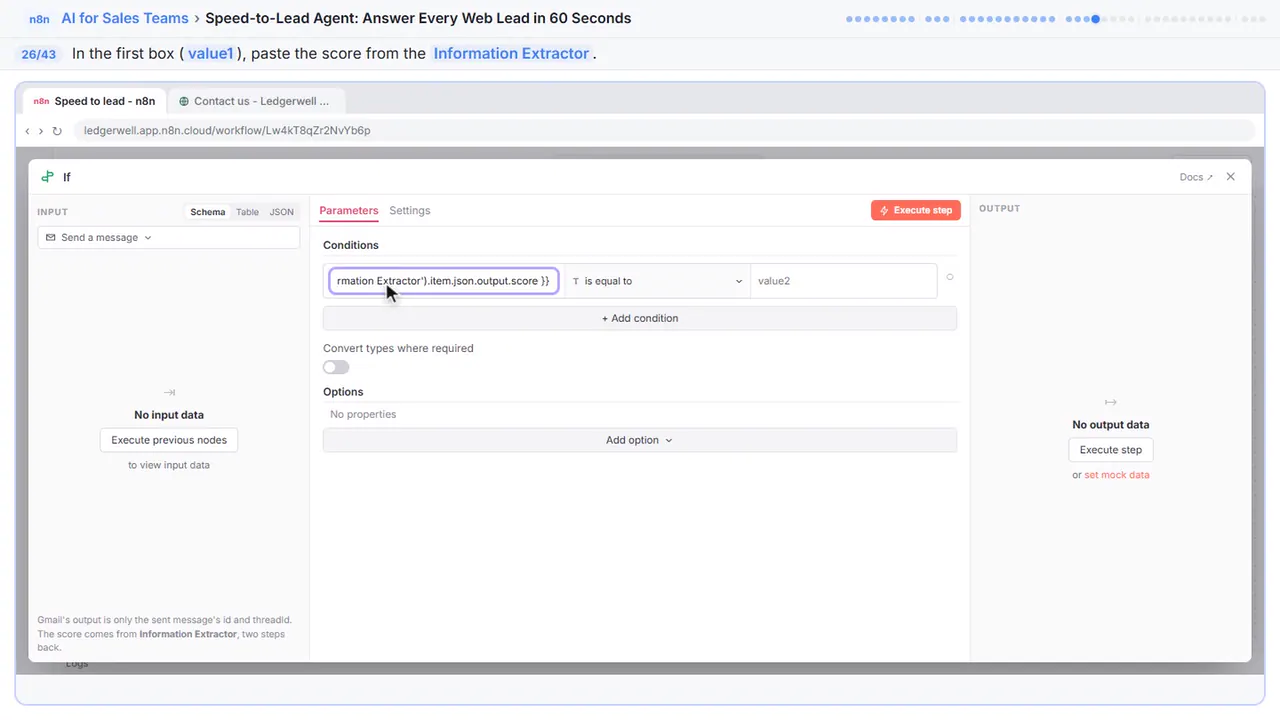Expand the Add option dropdown
The image size is (1280, 720).
click(x=640, y=440)
